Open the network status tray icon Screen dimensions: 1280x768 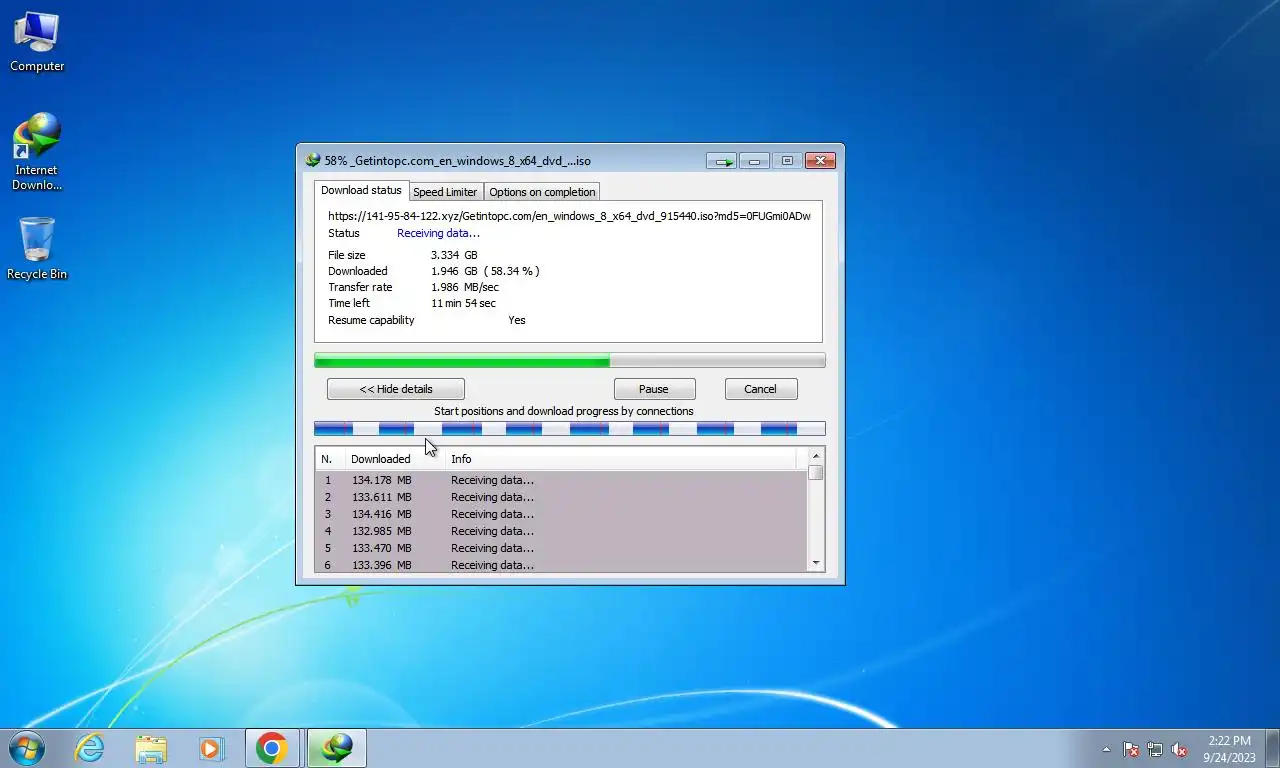[x=1155, y=749]
